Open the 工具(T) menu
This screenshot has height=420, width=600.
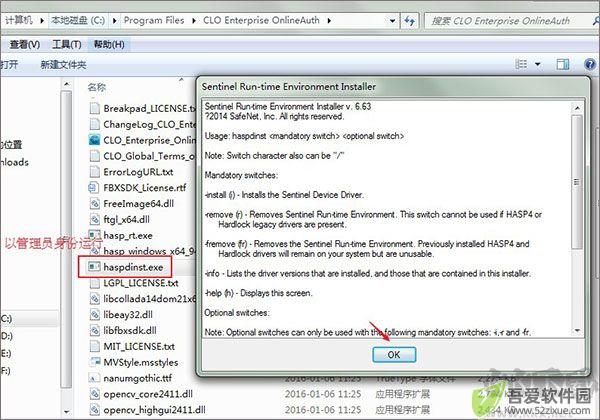click(67, 45)
